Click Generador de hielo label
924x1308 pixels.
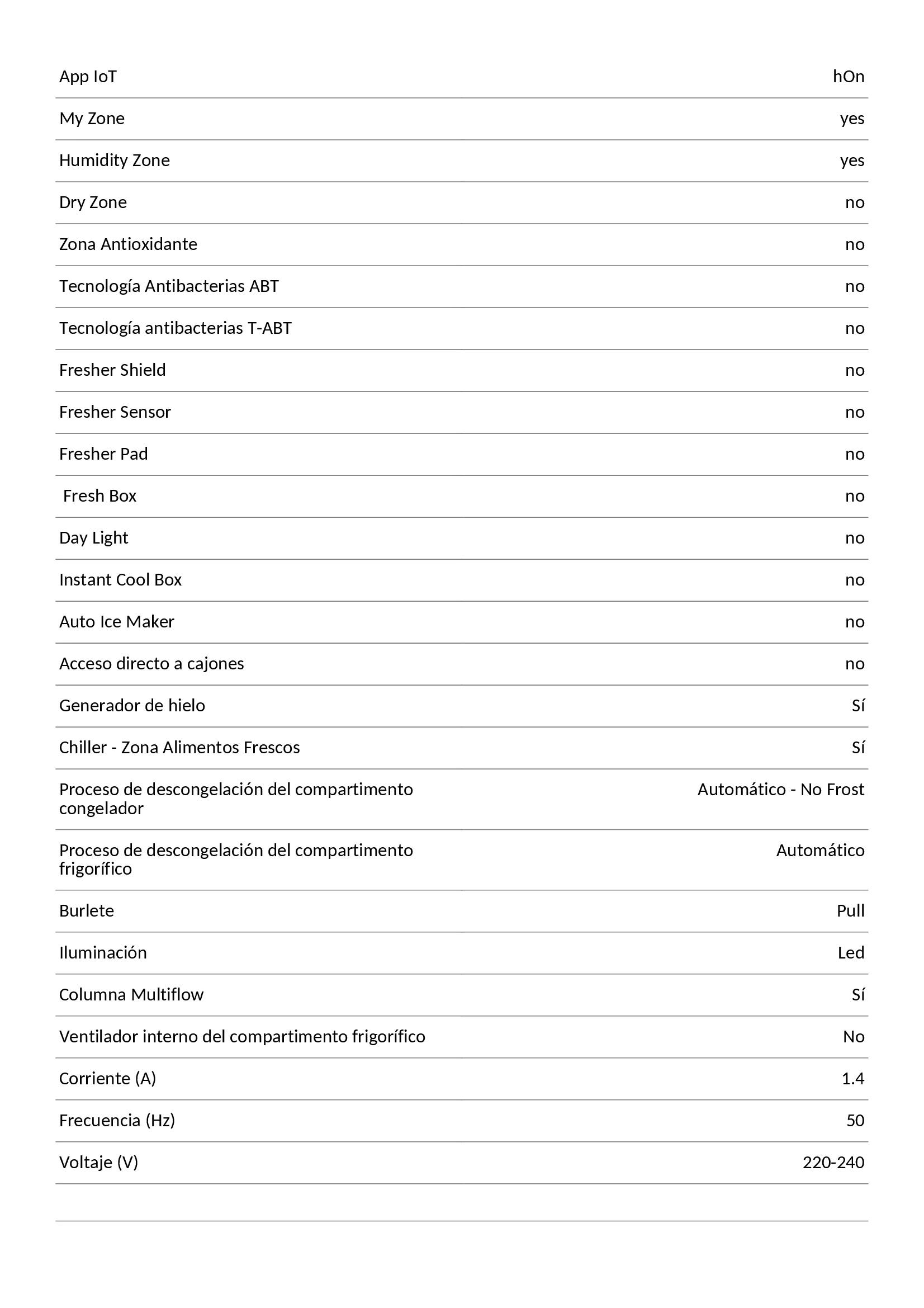click(132, 706)
